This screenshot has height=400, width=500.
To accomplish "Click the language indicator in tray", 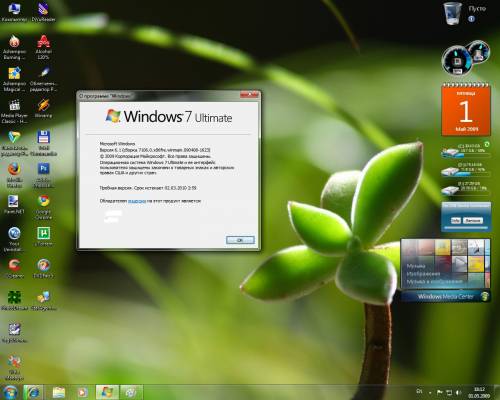I will point(419,391).
